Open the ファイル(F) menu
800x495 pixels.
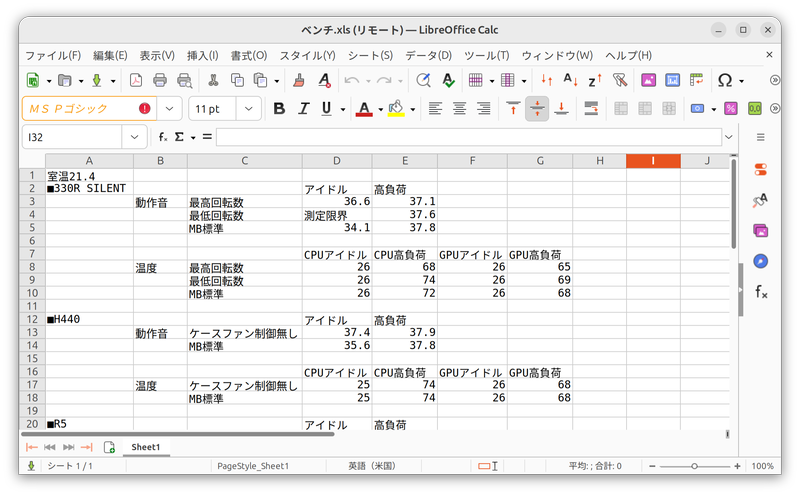(53, 55)
